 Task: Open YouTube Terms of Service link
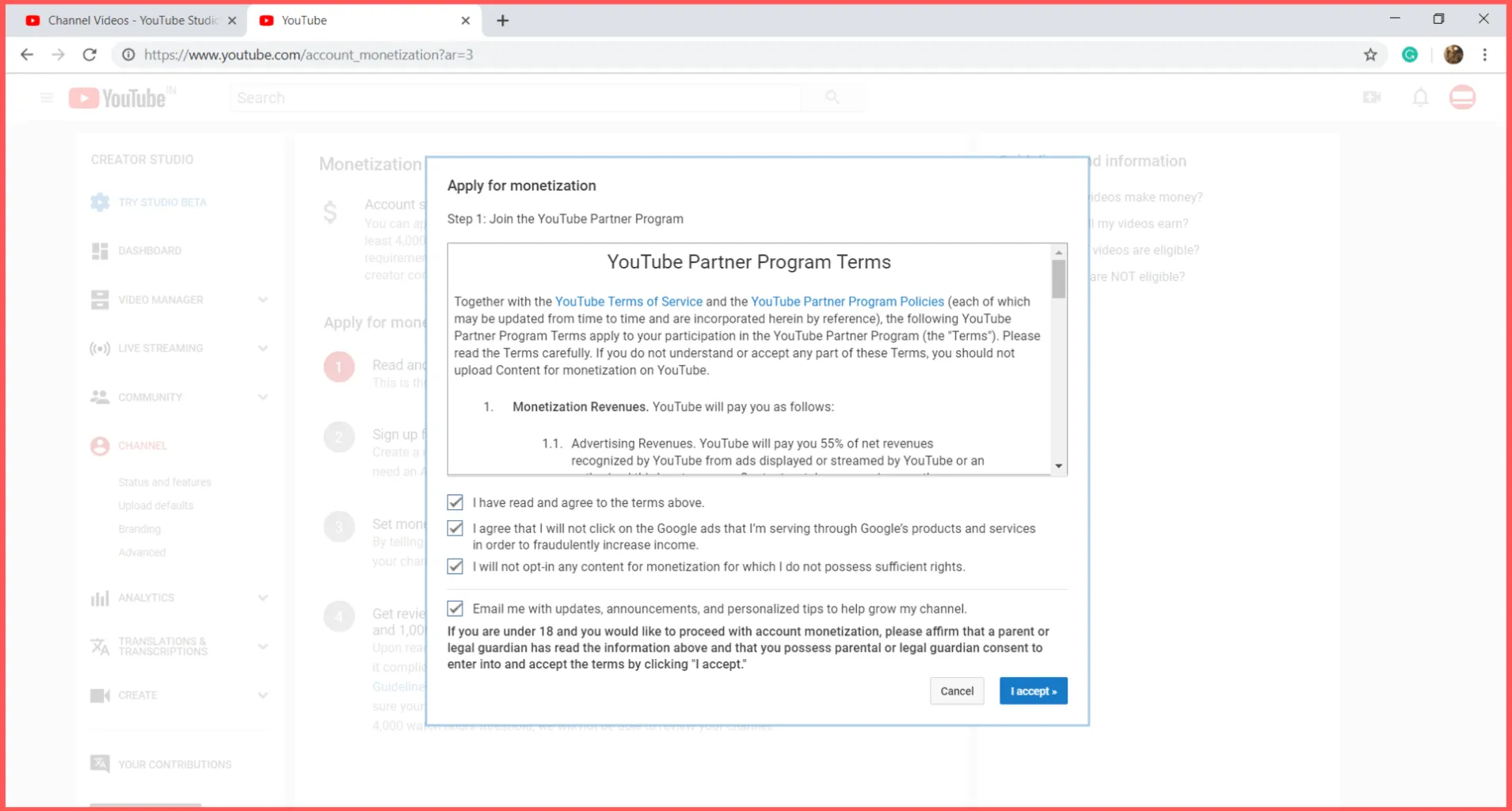629,302
